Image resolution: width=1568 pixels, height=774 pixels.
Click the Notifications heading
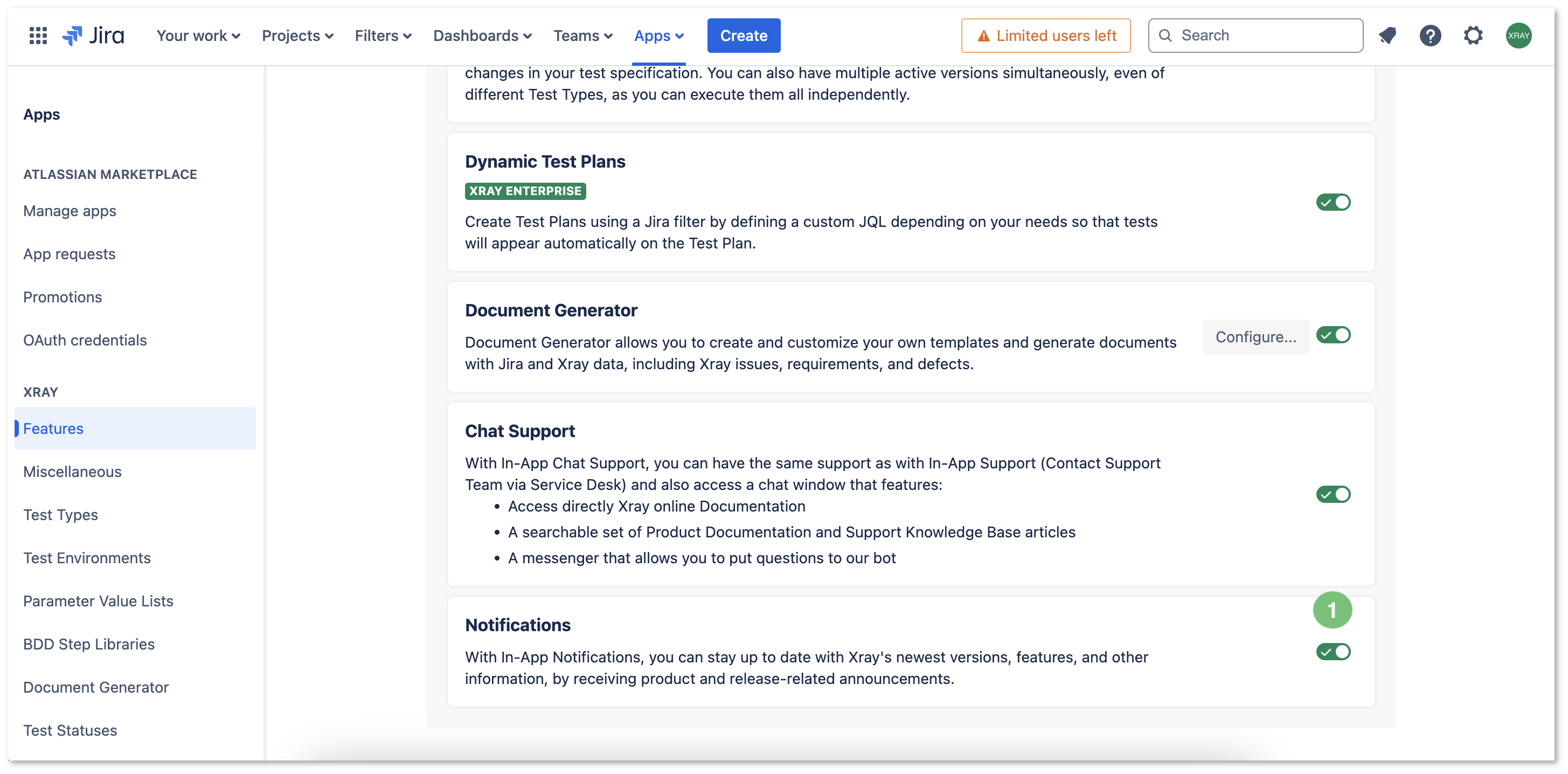tap(517, 625)
